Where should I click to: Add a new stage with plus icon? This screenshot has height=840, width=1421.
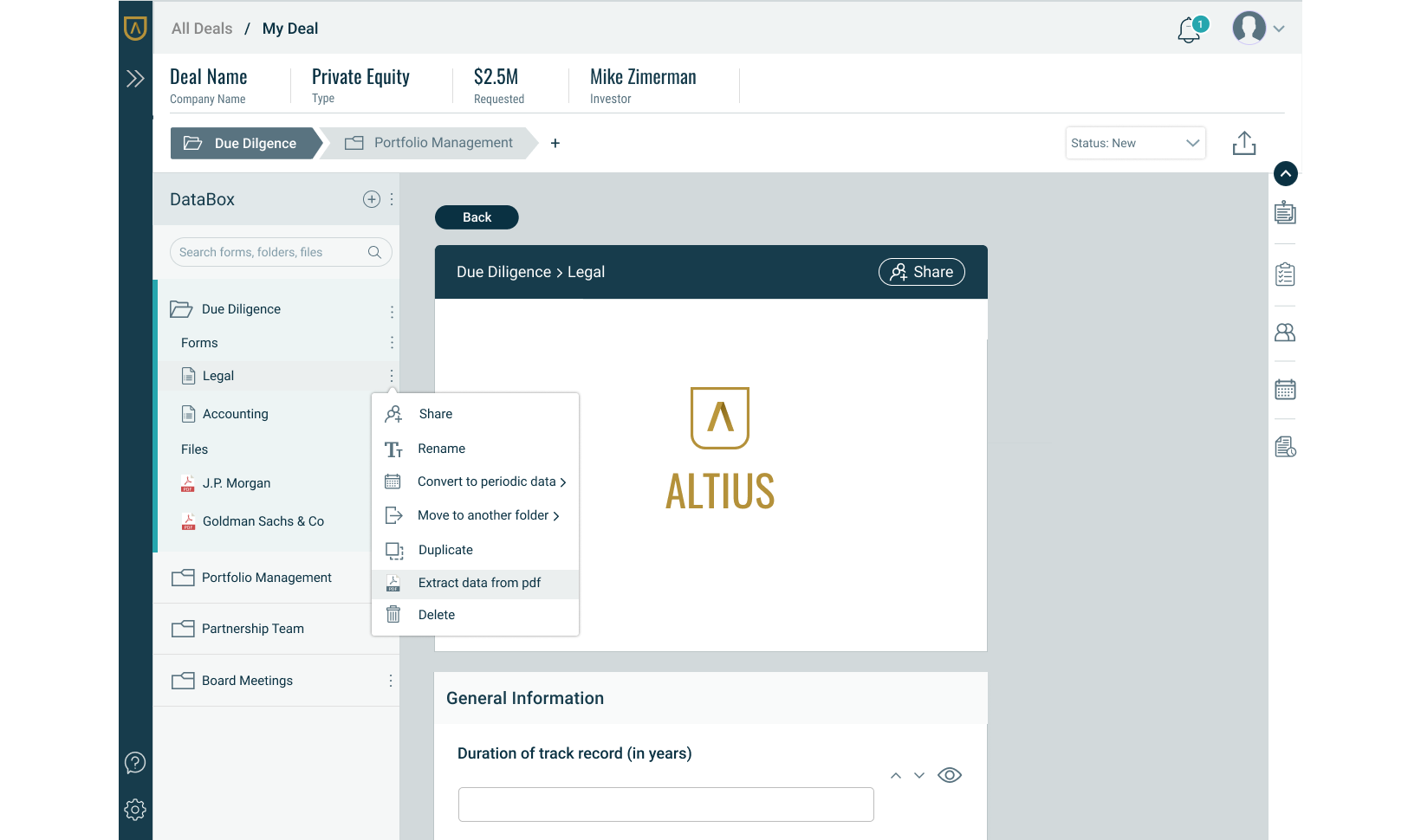pos(555,143)
